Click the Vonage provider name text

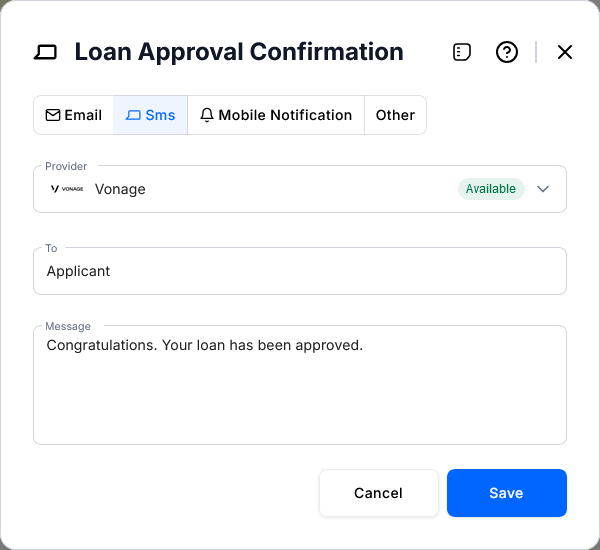(120, 189)
